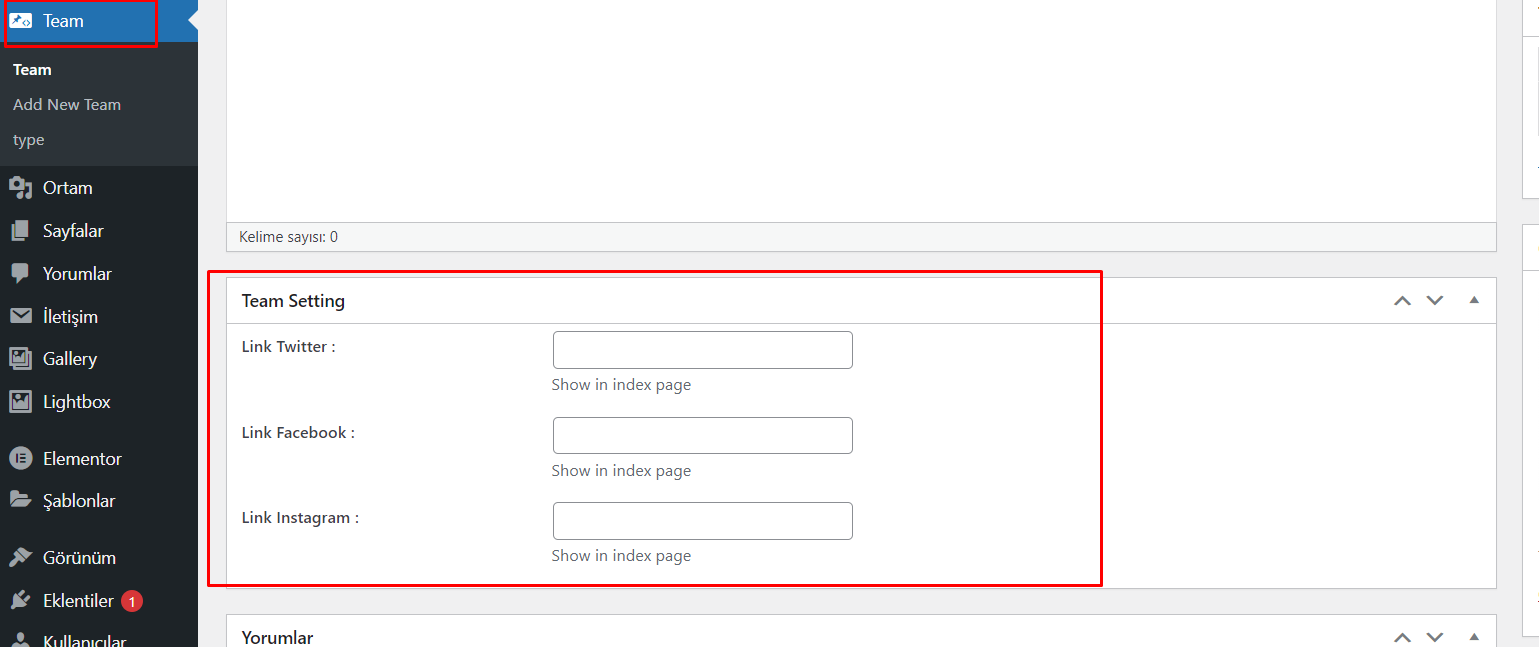1539x647 pixels.
Task: Move Team Setting panel down arrow
Action: tap(1435, 300)
